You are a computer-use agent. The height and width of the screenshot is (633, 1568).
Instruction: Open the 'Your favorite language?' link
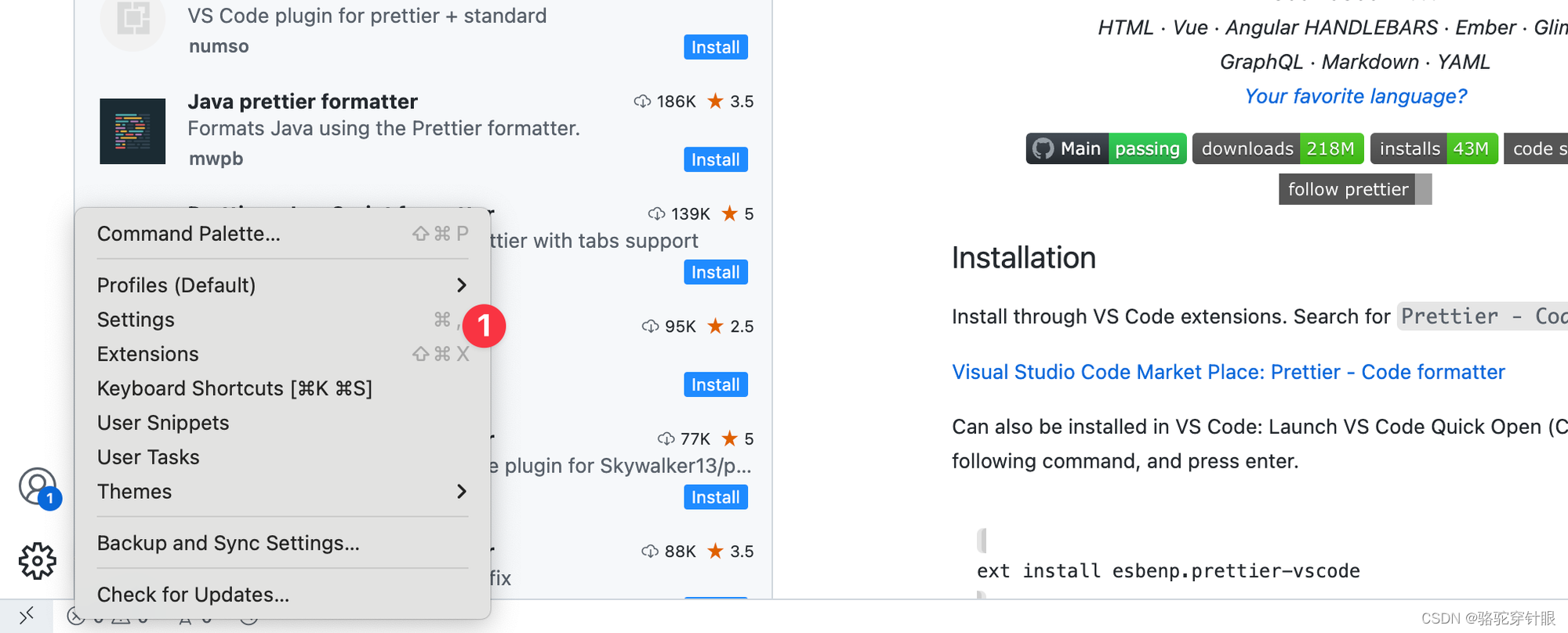tap(1356, 96)
